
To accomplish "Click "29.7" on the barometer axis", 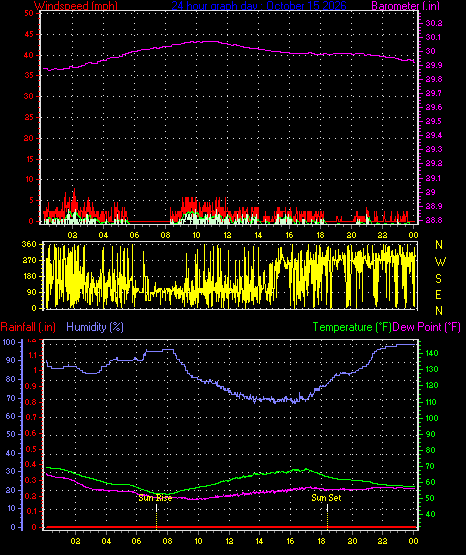I will pos(433,93).
